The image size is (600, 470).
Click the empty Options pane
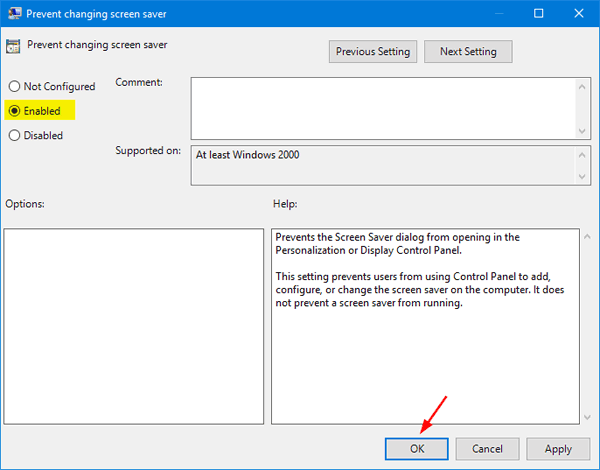click(x=134, y=326)
